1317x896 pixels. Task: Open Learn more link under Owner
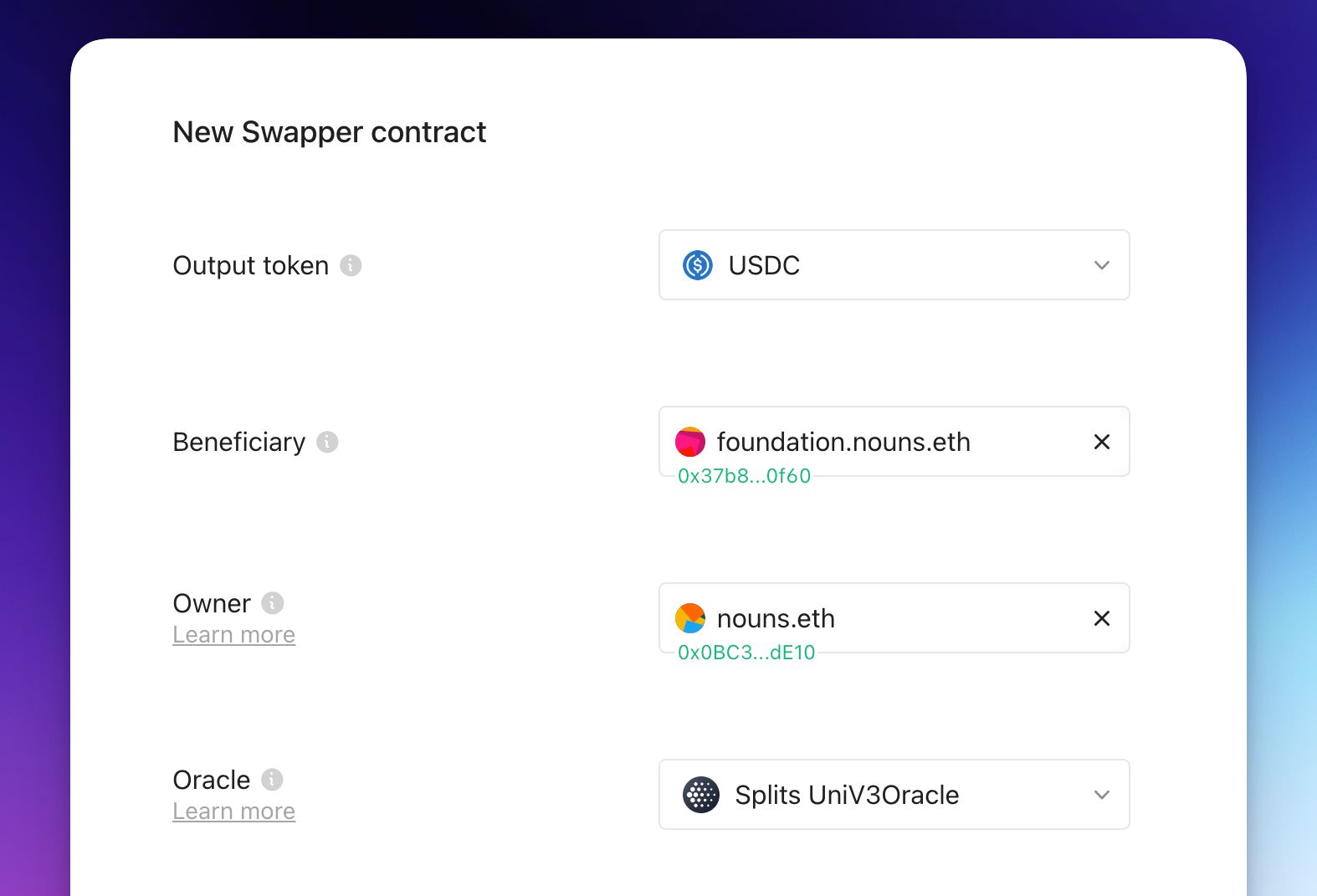pos(233,635)
